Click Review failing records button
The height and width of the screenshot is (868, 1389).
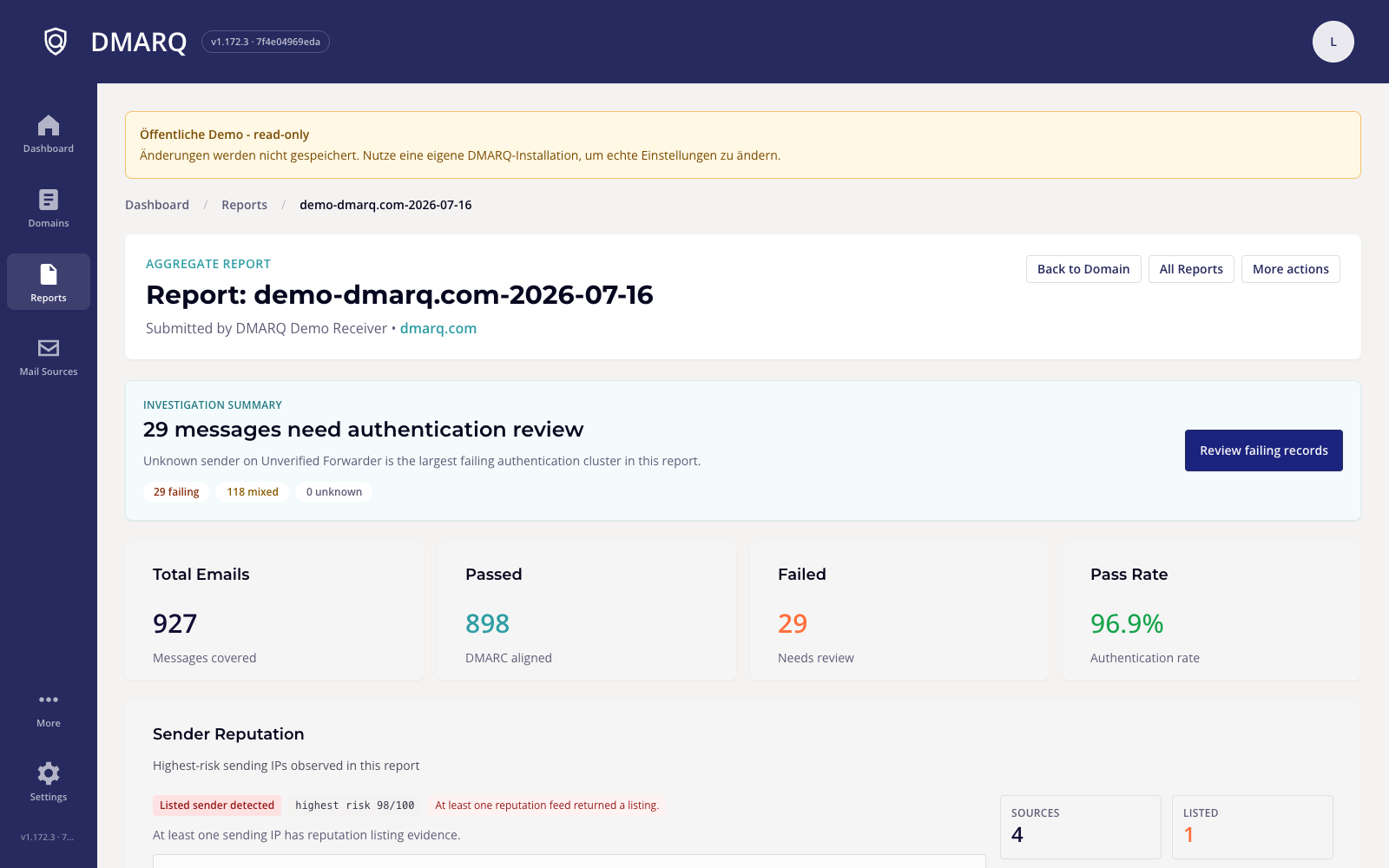[1264, 450]
